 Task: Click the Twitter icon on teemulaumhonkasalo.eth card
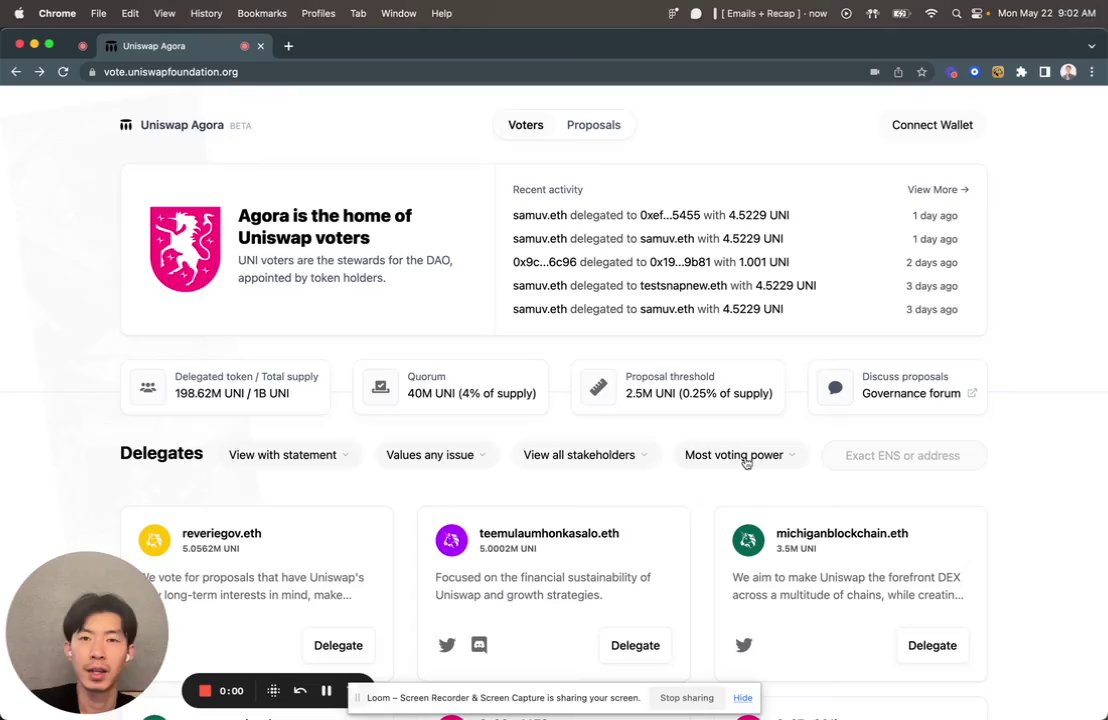click(447, 645)
